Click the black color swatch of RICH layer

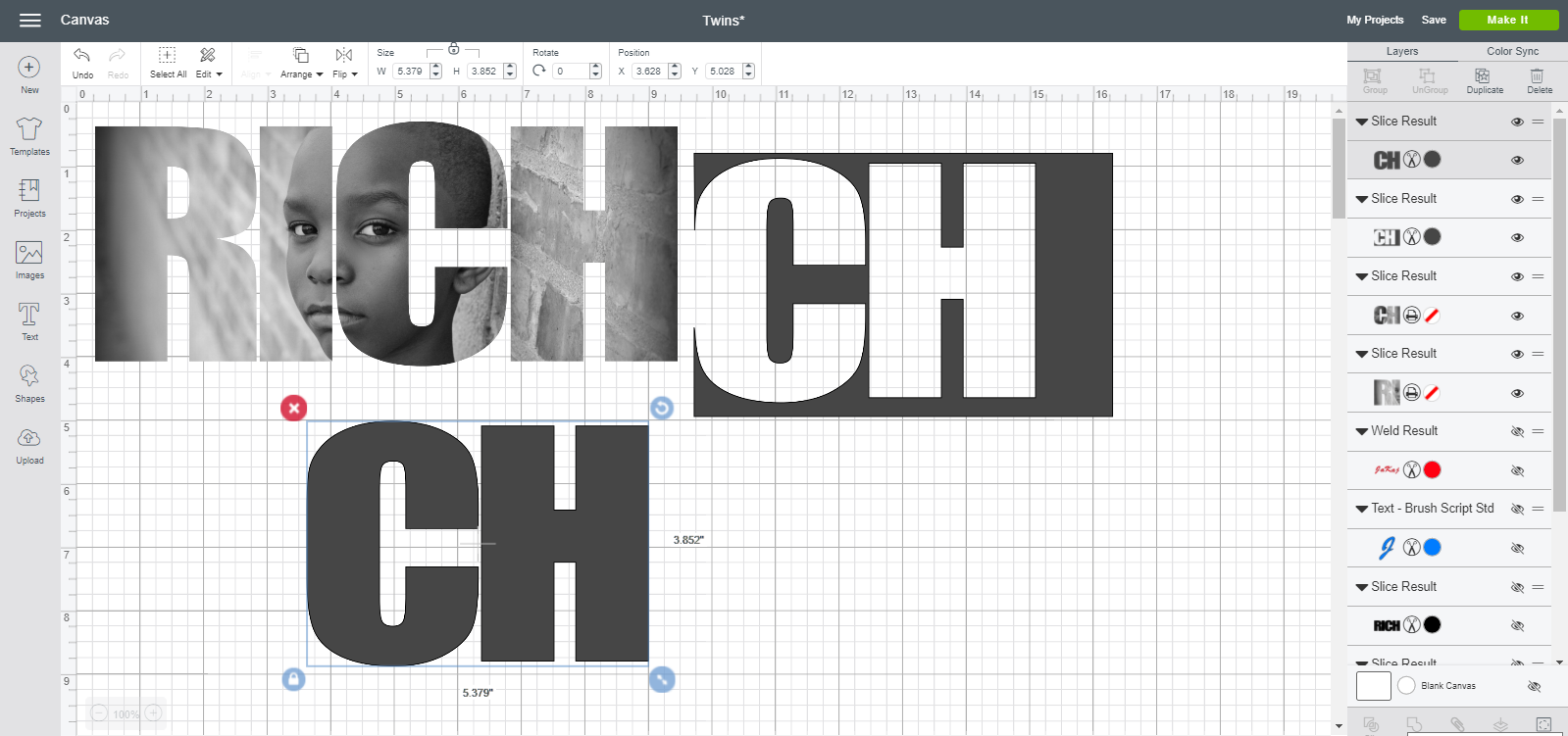pos(1433,624)
